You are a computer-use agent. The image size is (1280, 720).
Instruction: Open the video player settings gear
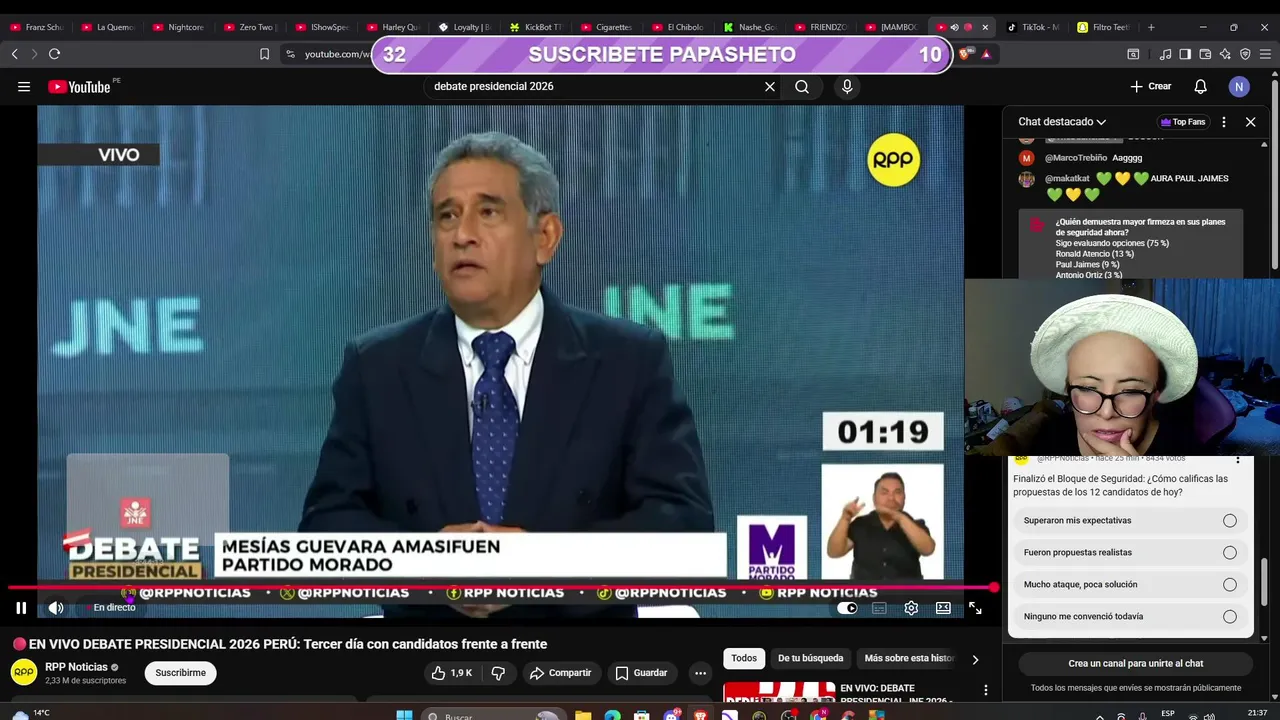[x=911, y=607]
